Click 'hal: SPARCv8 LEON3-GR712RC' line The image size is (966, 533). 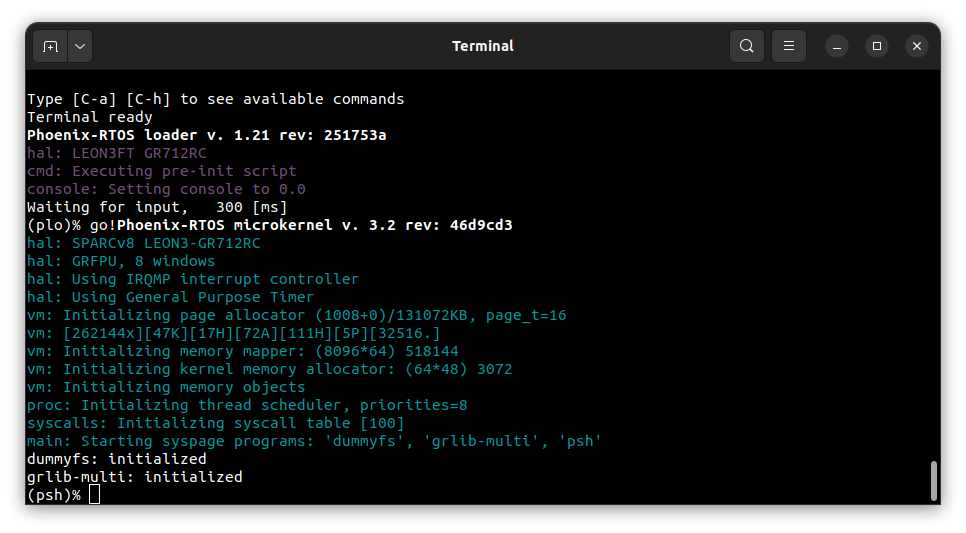(144, 243)
